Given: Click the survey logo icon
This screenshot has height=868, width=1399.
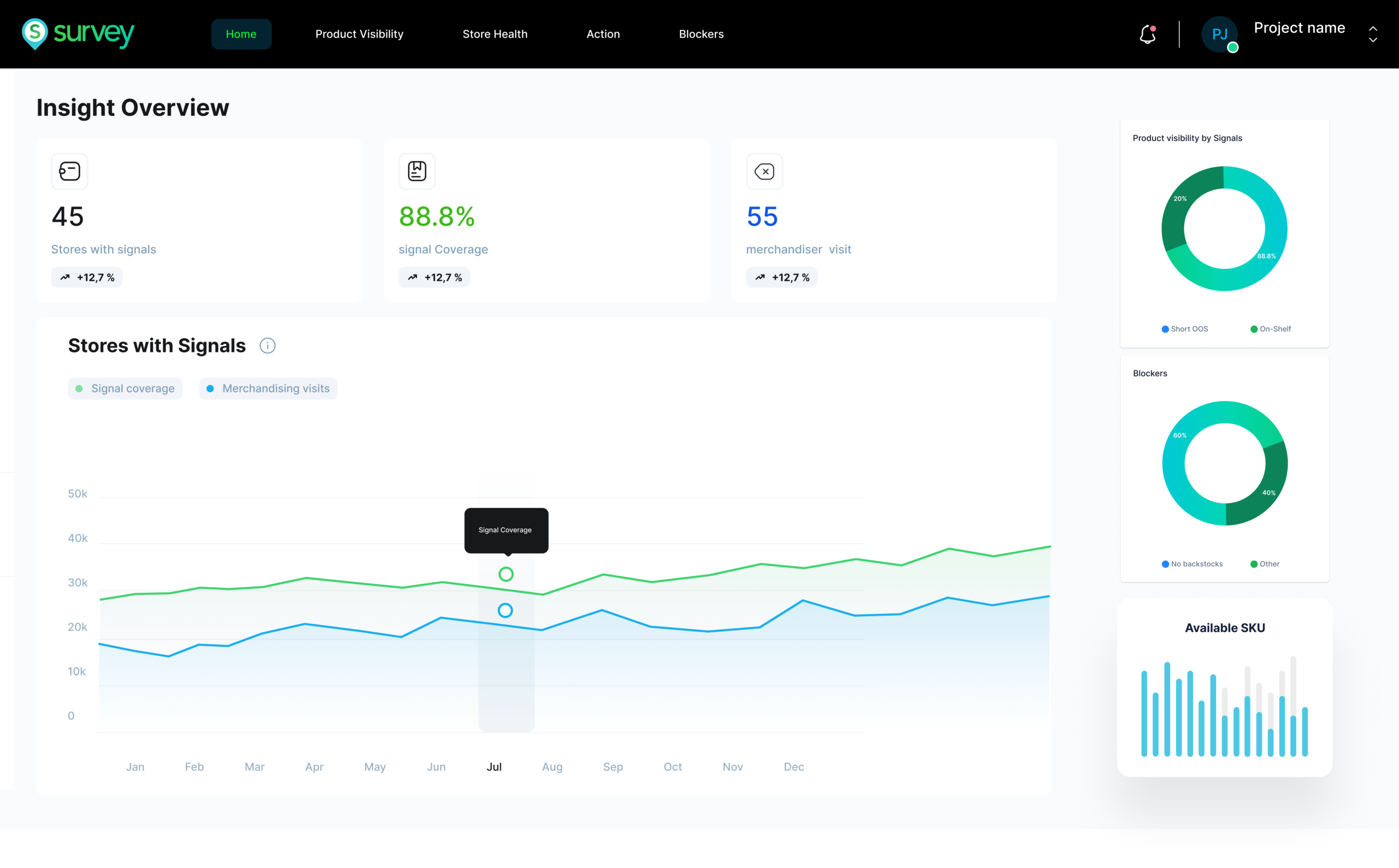Looking at the screenshot, I should pyautogui.click(x=33, y=34).
